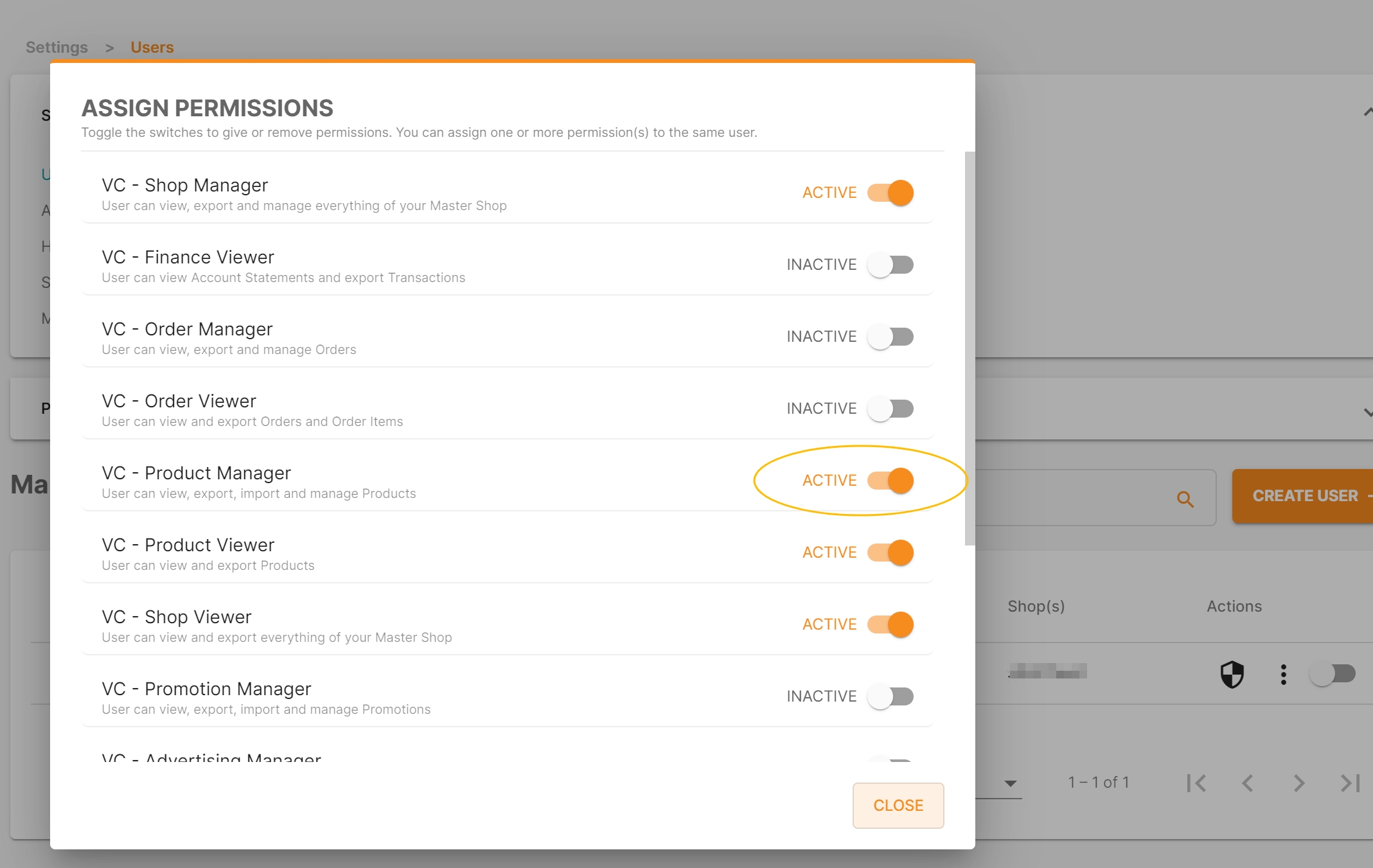The height and width of the screenshot is (868, 1373).
Task: Toggle the user status switch in Actions
Action: [x=1333, y=674]
